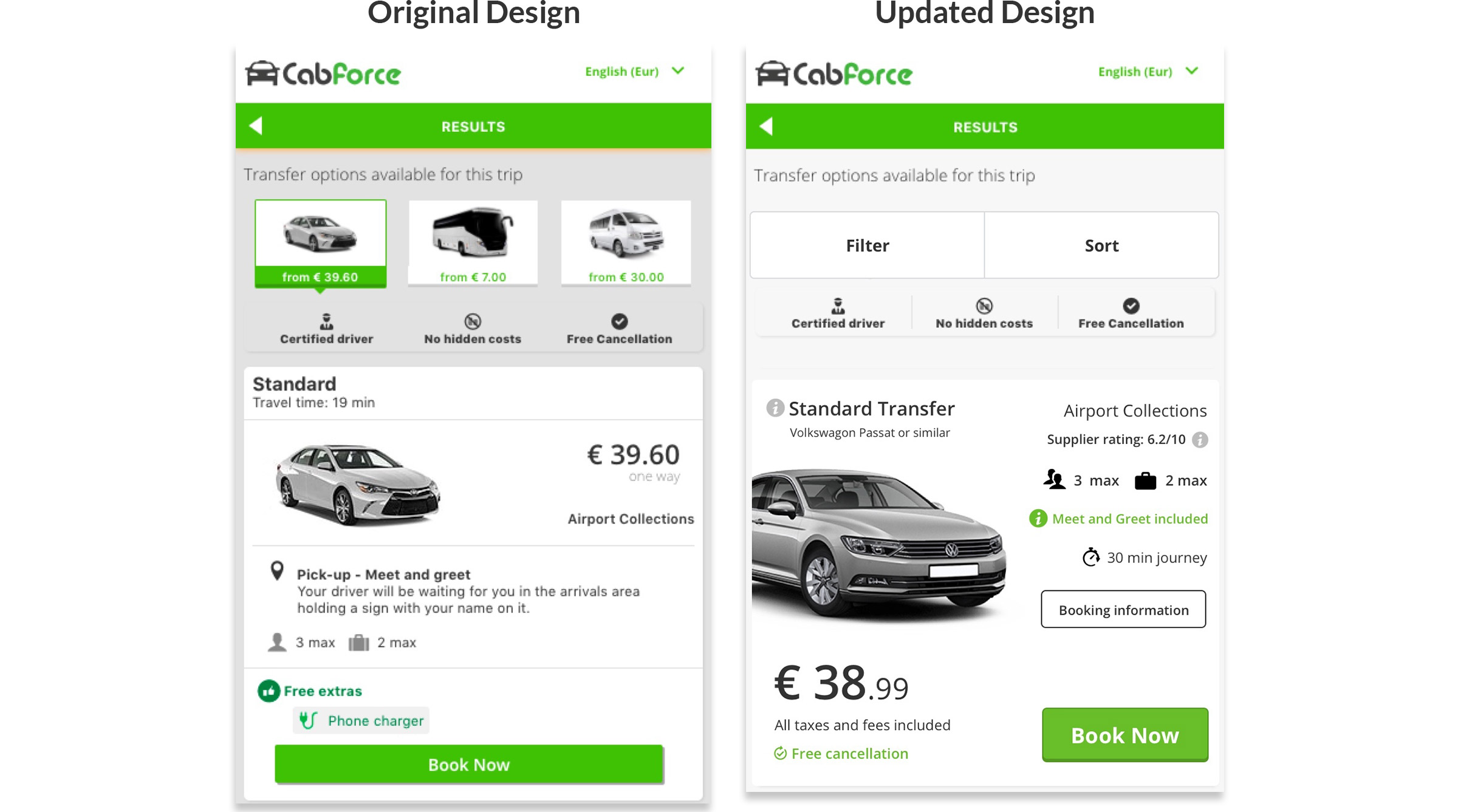Click the CabForce logo in Original Design
1458x812 pixels.
pyautogui.click(x=323, y=74)
